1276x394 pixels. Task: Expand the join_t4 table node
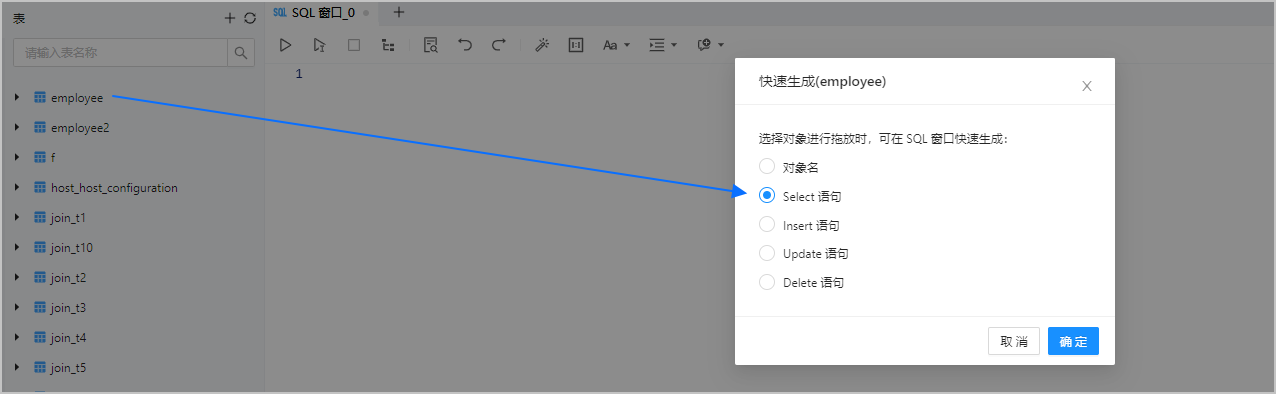pos(17,338)
